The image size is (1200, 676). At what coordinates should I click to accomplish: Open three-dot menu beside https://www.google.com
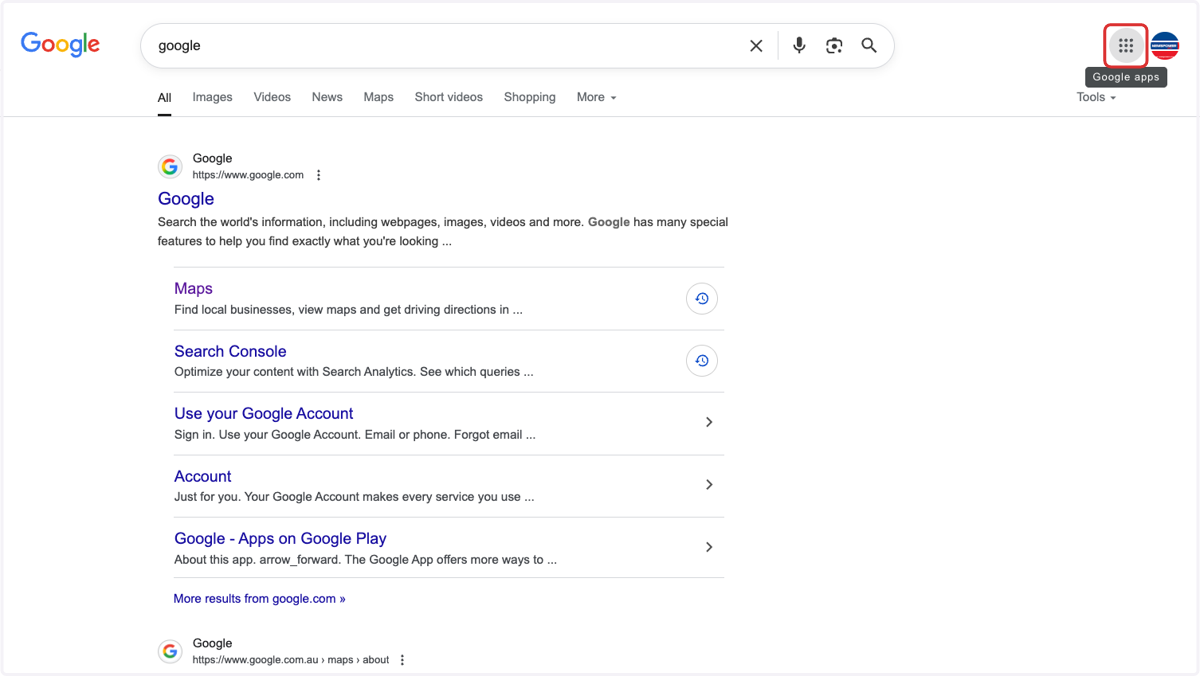319,175
